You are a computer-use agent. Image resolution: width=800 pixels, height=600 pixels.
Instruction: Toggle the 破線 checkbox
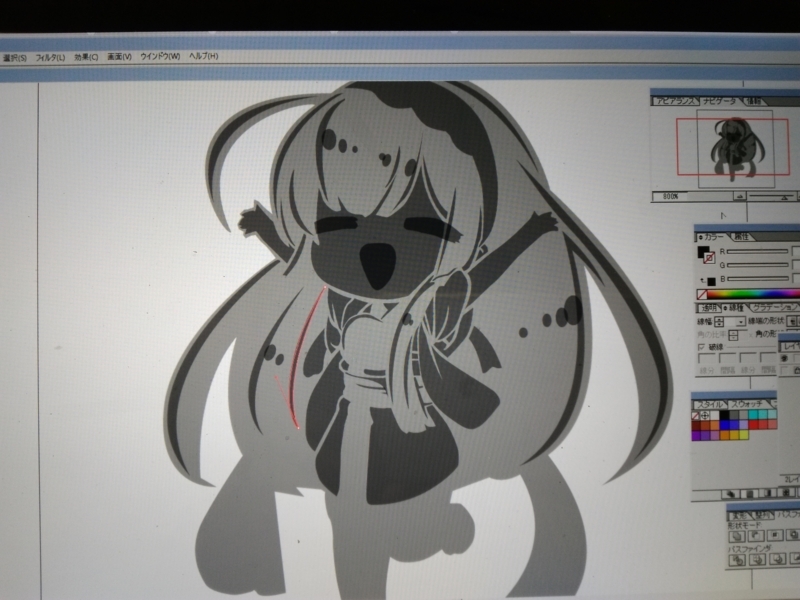(701, 347)
